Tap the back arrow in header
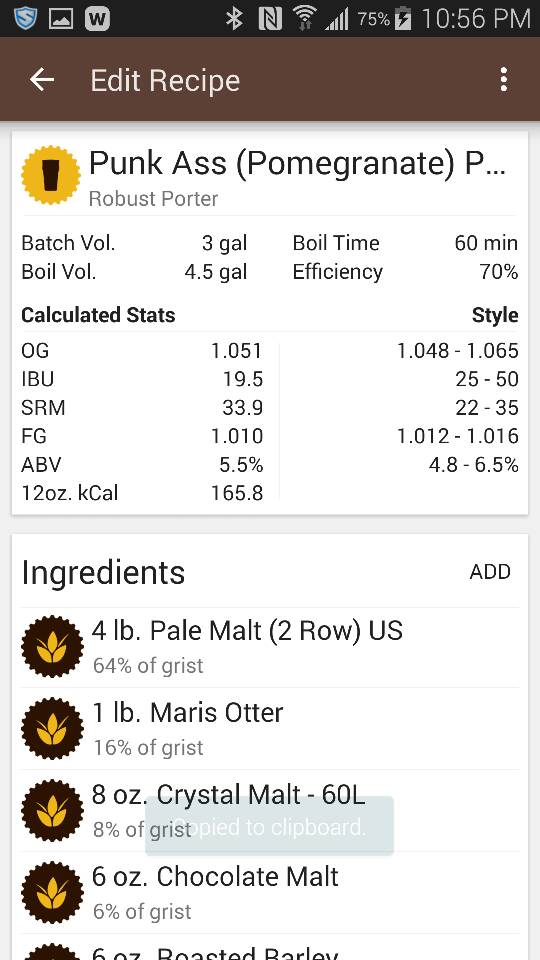 [x=42, y=80]
